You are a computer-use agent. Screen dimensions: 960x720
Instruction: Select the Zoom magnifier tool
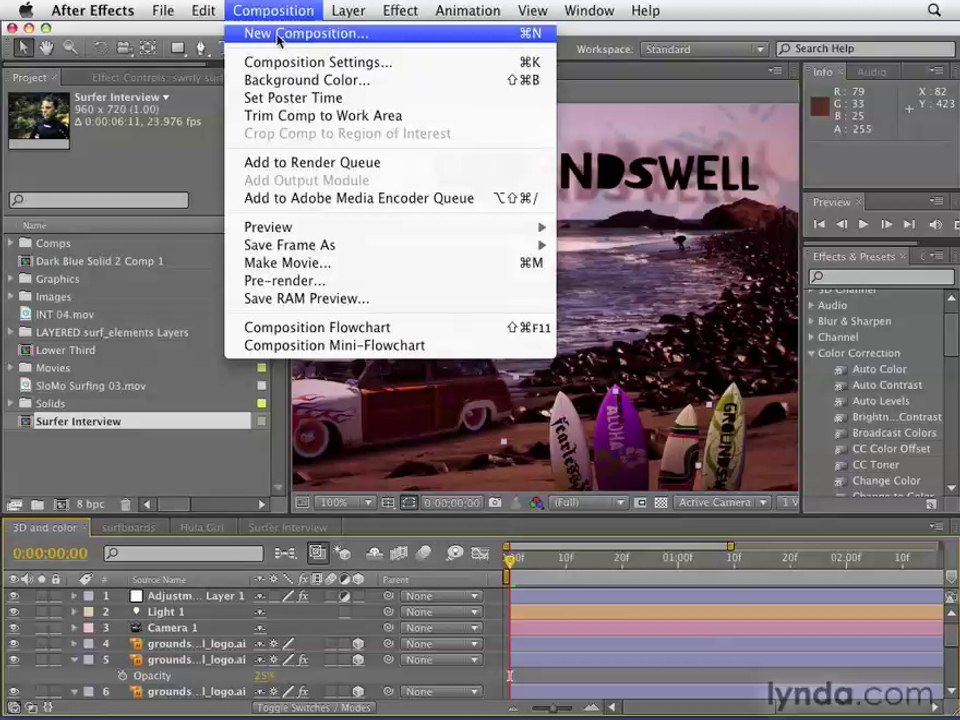[70, 48]
